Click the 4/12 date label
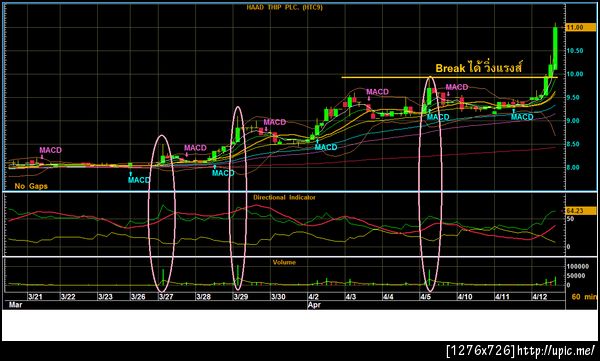This screenshot has height=361, width=600. click(540, 297)
